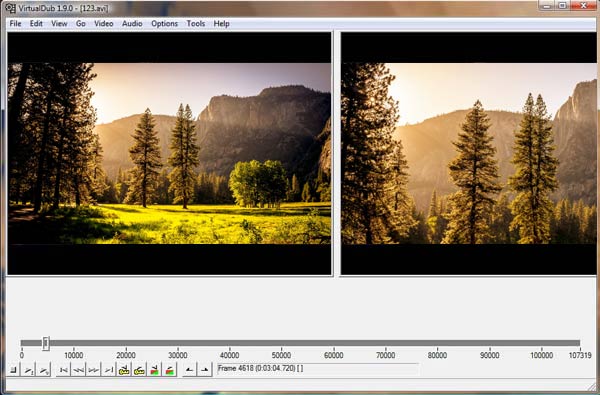Viewport: 600px width, 395px height.
Task: Set the selection start mark-in
Action: 189,370
